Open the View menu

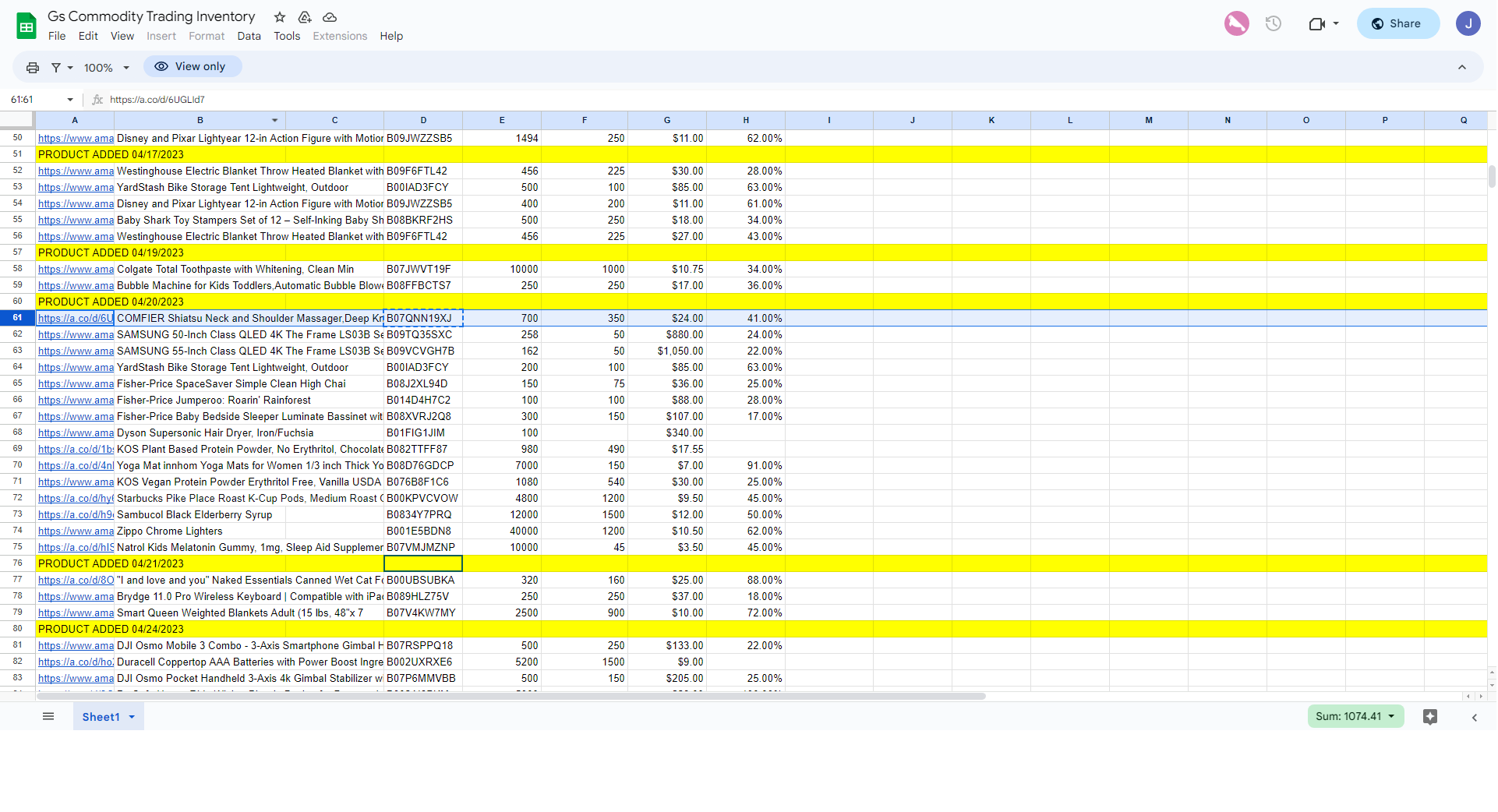tap(122, 36)
